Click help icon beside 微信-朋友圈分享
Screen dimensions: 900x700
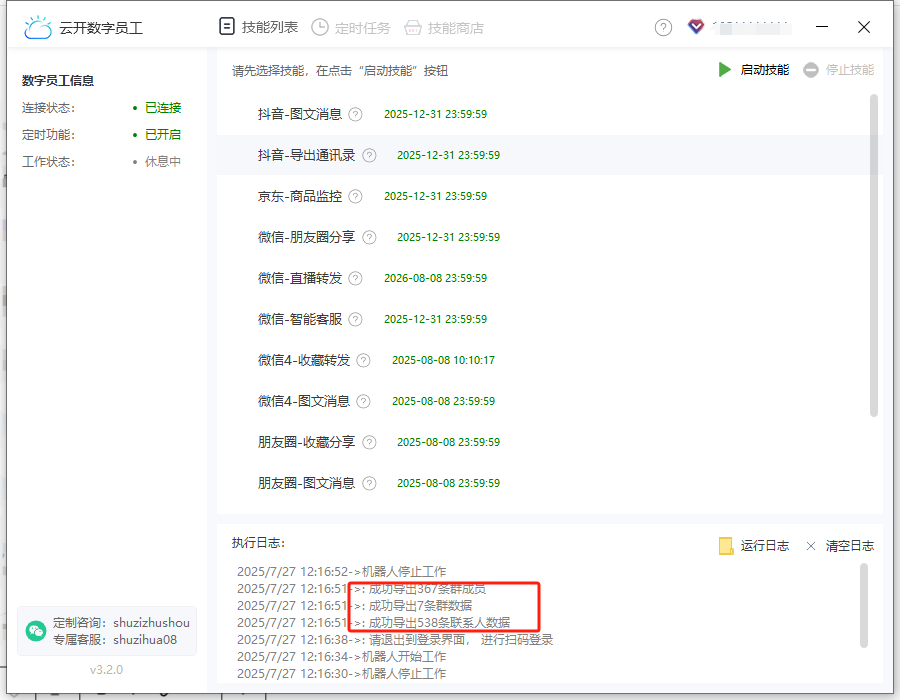point(369,237)
